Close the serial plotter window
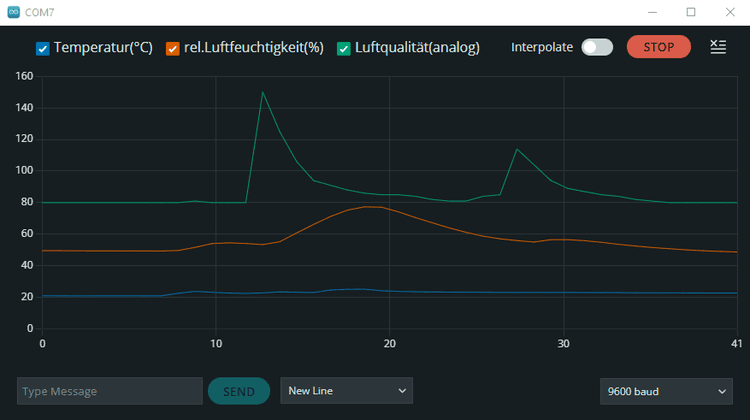 729,12
